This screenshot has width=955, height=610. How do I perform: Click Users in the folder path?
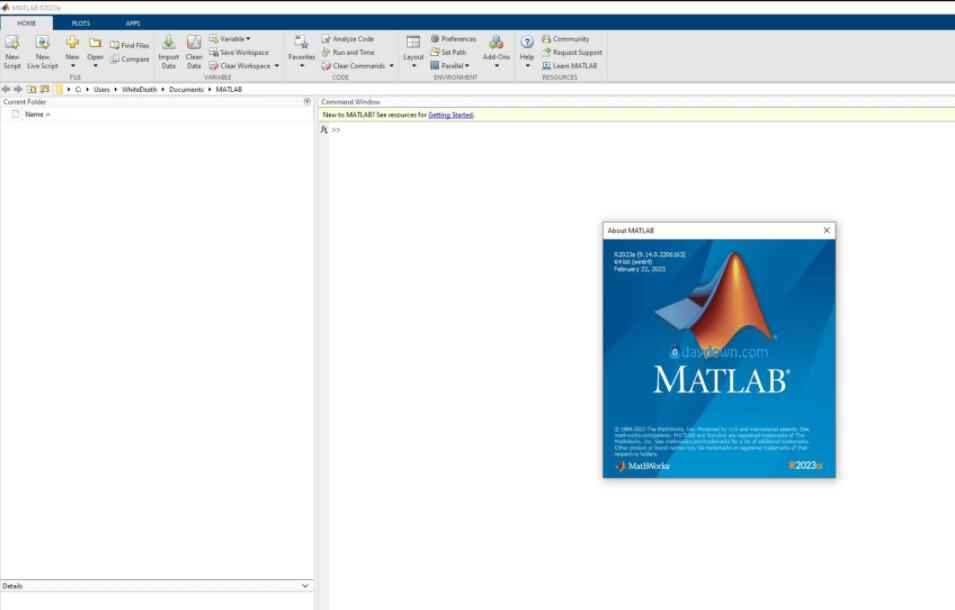pos(102,89)
